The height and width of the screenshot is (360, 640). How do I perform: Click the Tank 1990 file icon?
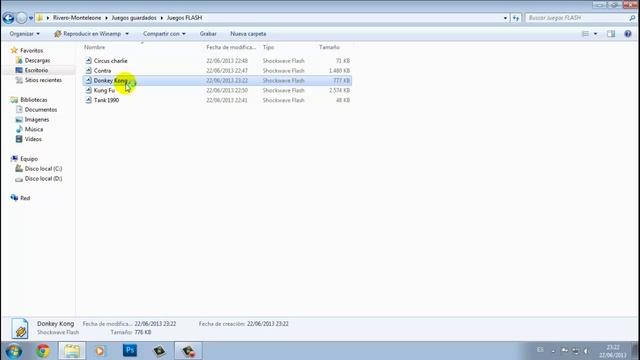89,100
